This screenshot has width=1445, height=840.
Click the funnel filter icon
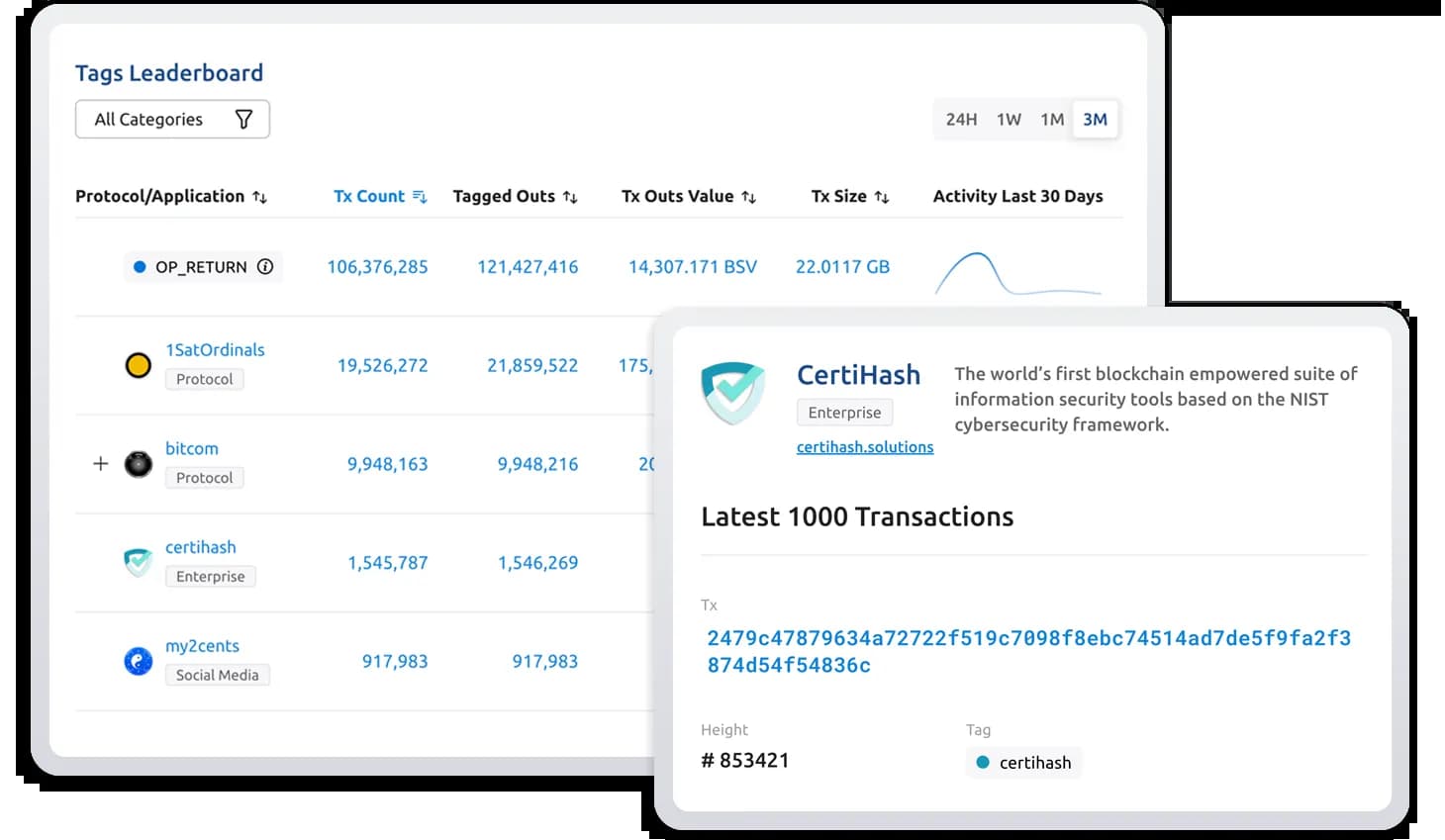coord(243,119)
